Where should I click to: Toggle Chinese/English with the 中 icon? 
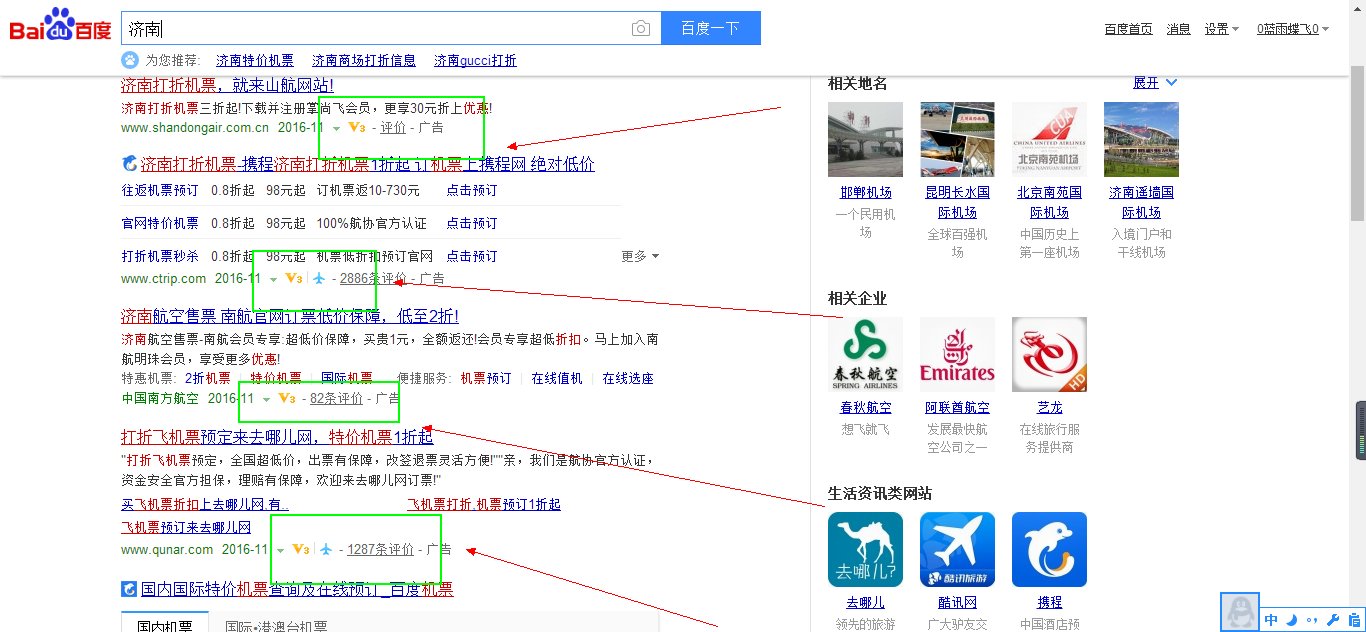1271,619
